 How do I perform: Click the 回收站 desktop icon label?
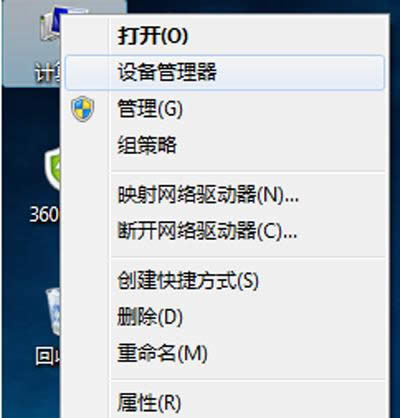click(x=48, y=357)
